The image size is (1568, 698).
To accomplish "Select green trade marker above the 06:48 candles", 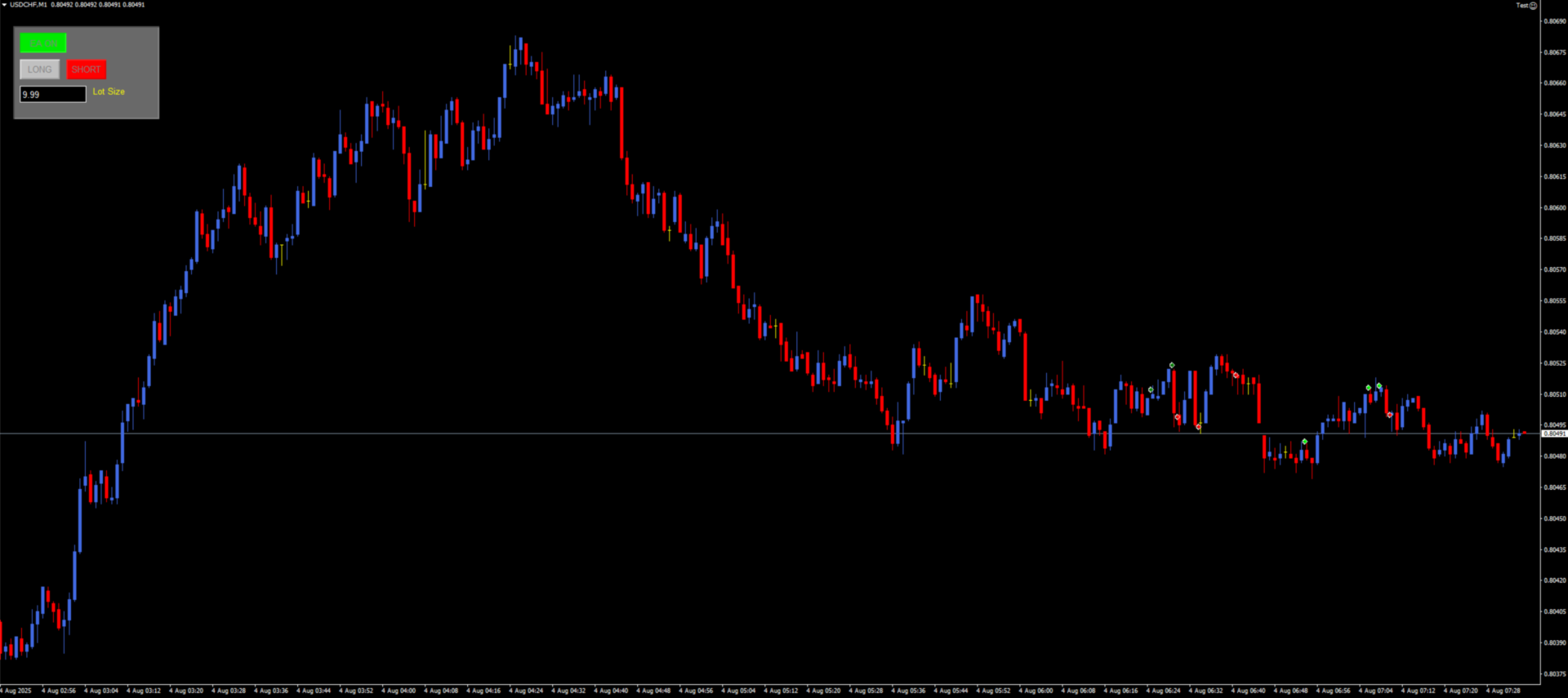I will [x=1304, y=442].
